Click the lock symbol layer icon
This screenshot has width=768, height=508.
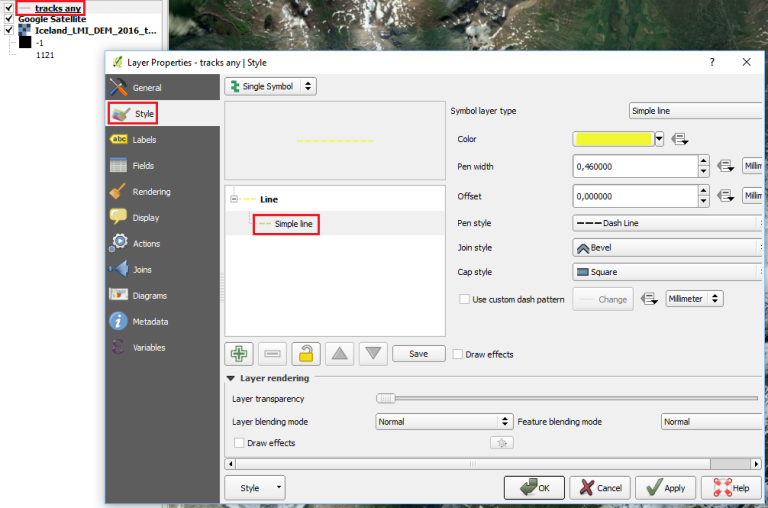click(x=305, y=353)
